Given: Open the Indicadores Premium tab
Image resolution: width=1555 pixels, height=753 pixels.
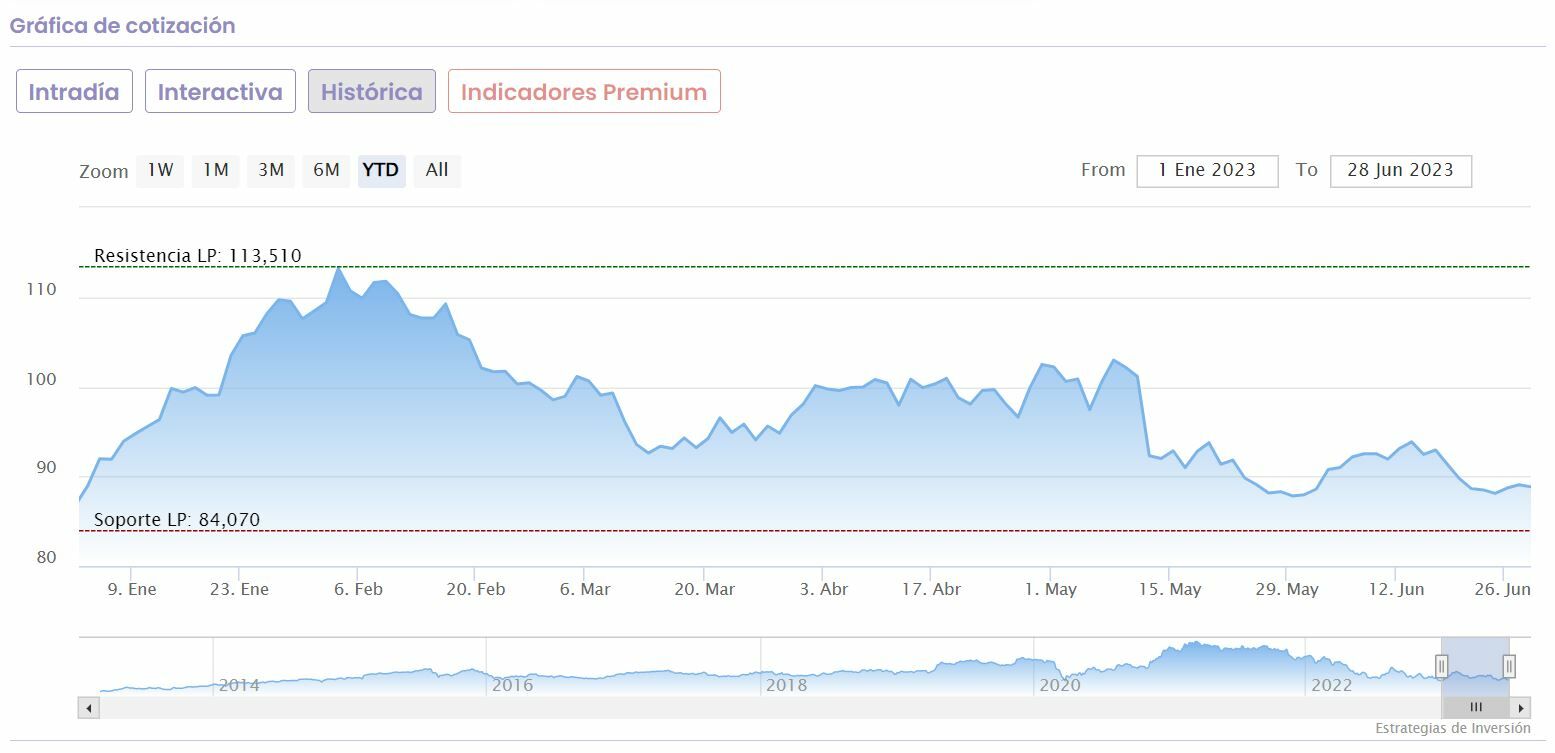Looking at the screenshot, I should (584, 92).
